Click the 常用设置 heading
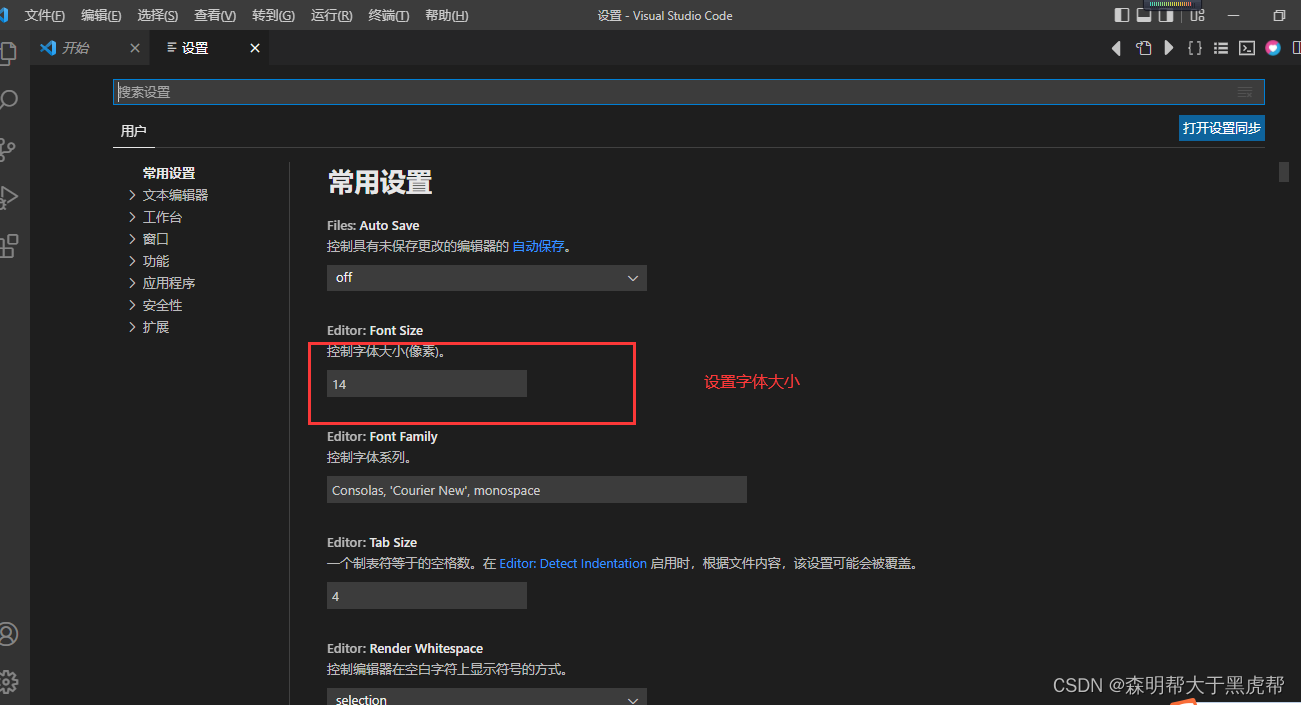 point(380,182)
